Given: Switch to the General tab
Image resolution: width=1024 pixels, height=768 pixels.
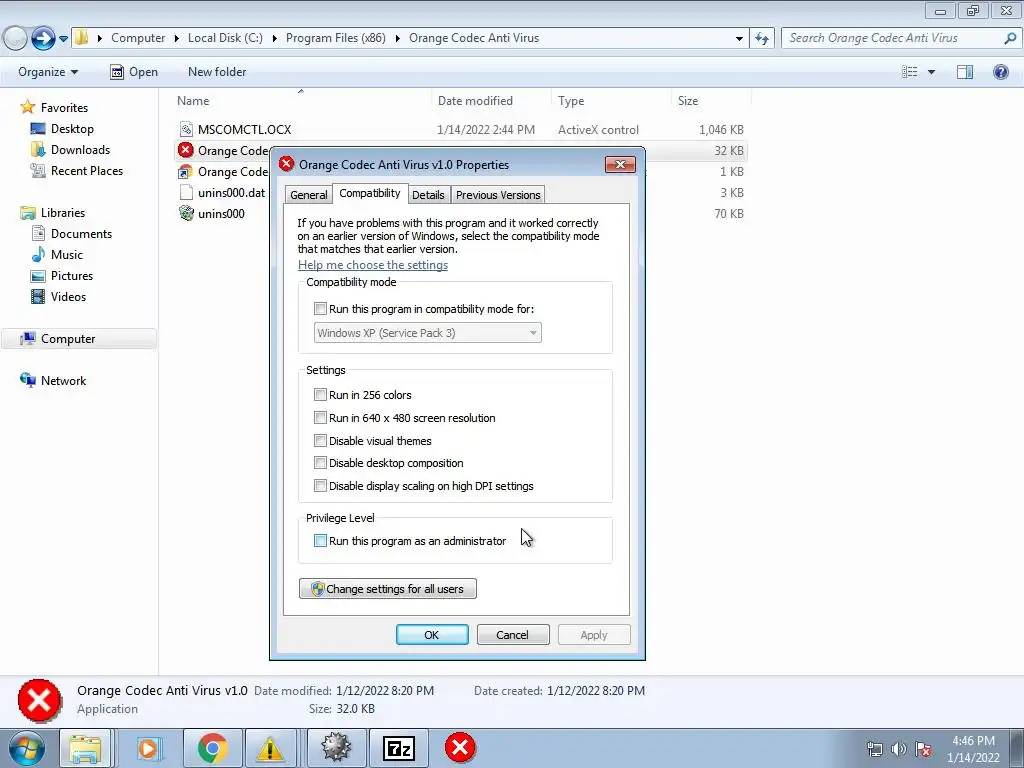Looking at the screenshot, I should coord(309,195).
